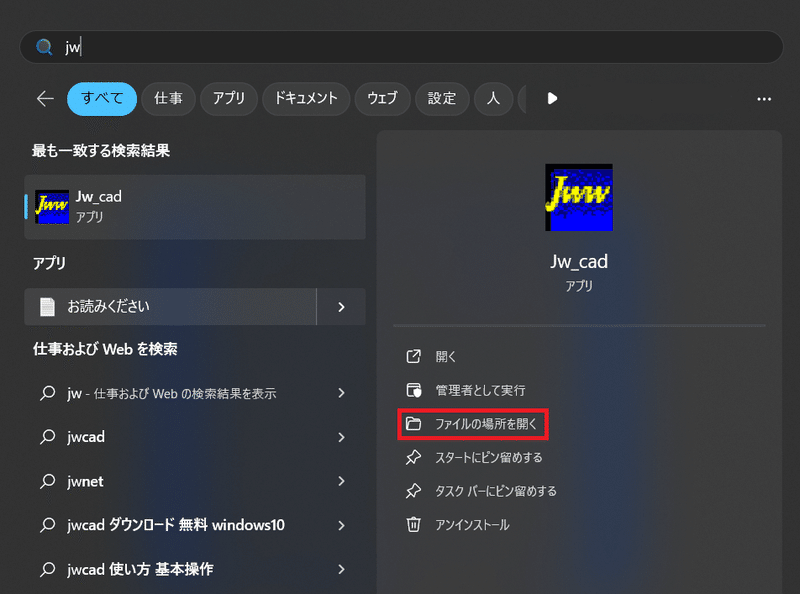Switch to the ドキュメント filter tab
The image size is (800, 594).
tap(306, 98)
